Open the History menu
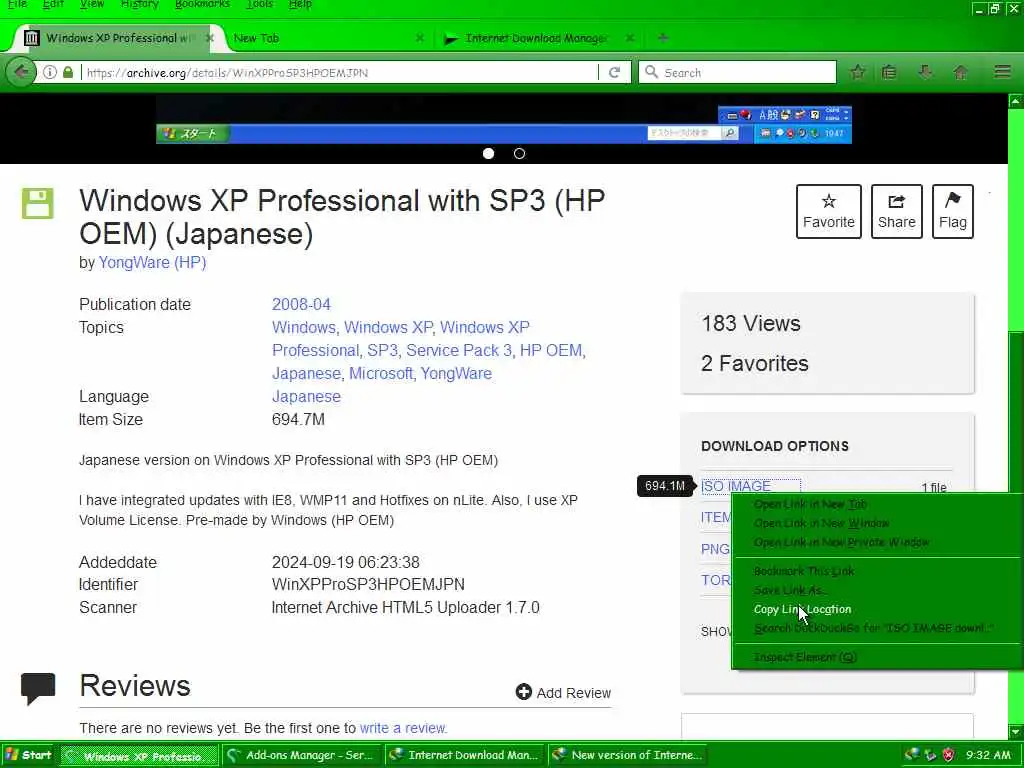The width and height of the screenshot is (1024, 768). point(140,5)
